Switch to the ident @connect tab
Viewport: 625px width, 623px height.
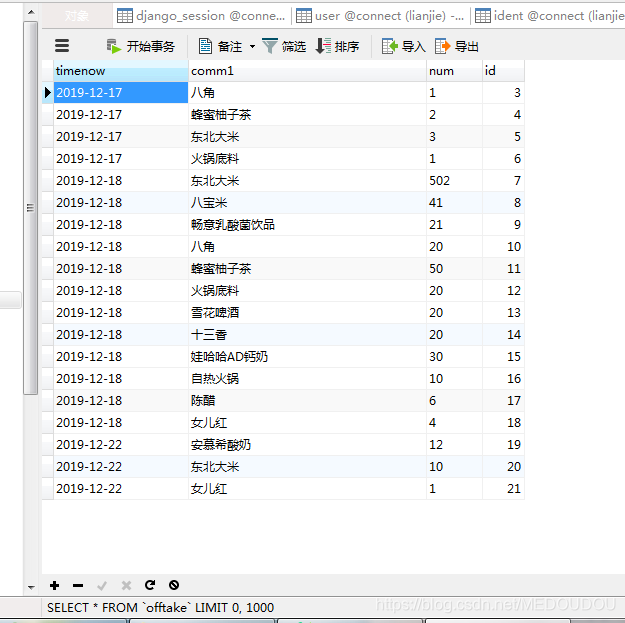[x=549, y=16]
